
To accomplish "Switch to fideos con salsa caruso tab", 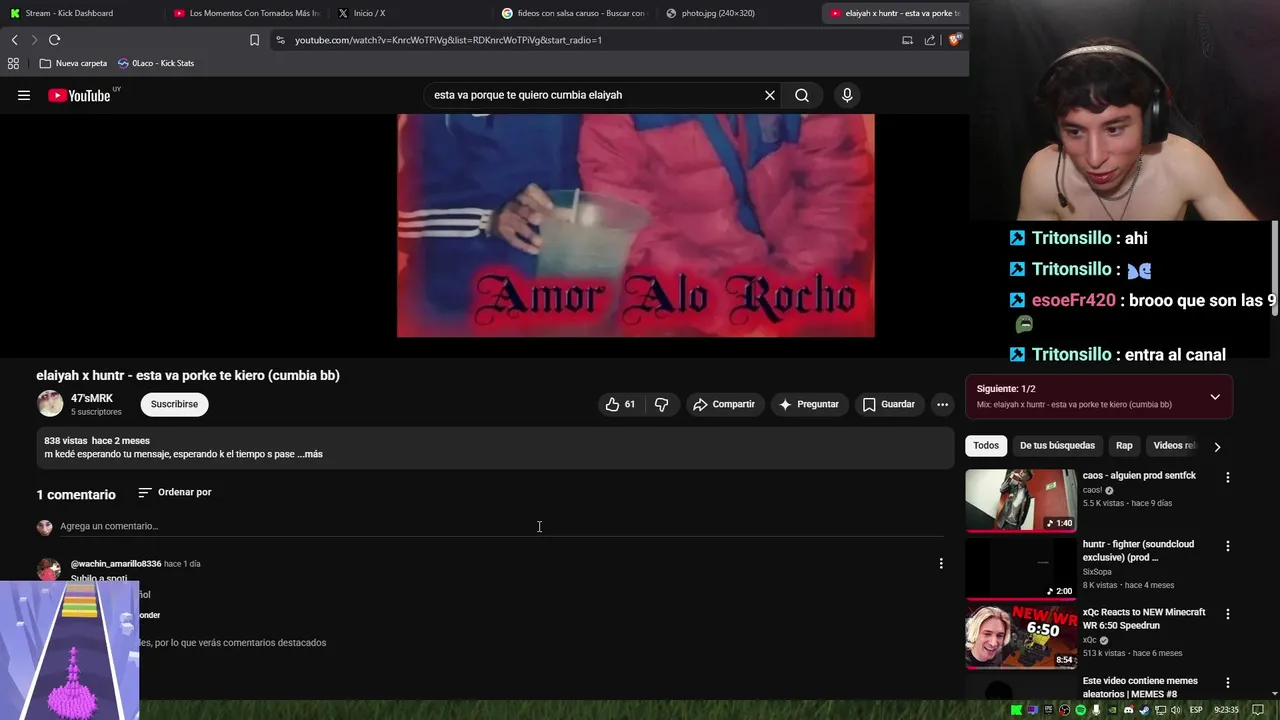I will 575,13.
